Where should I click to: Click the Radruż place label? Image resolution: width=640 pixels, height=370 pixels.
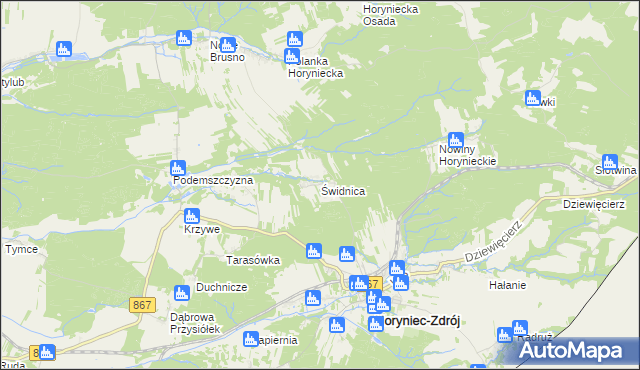535,338
